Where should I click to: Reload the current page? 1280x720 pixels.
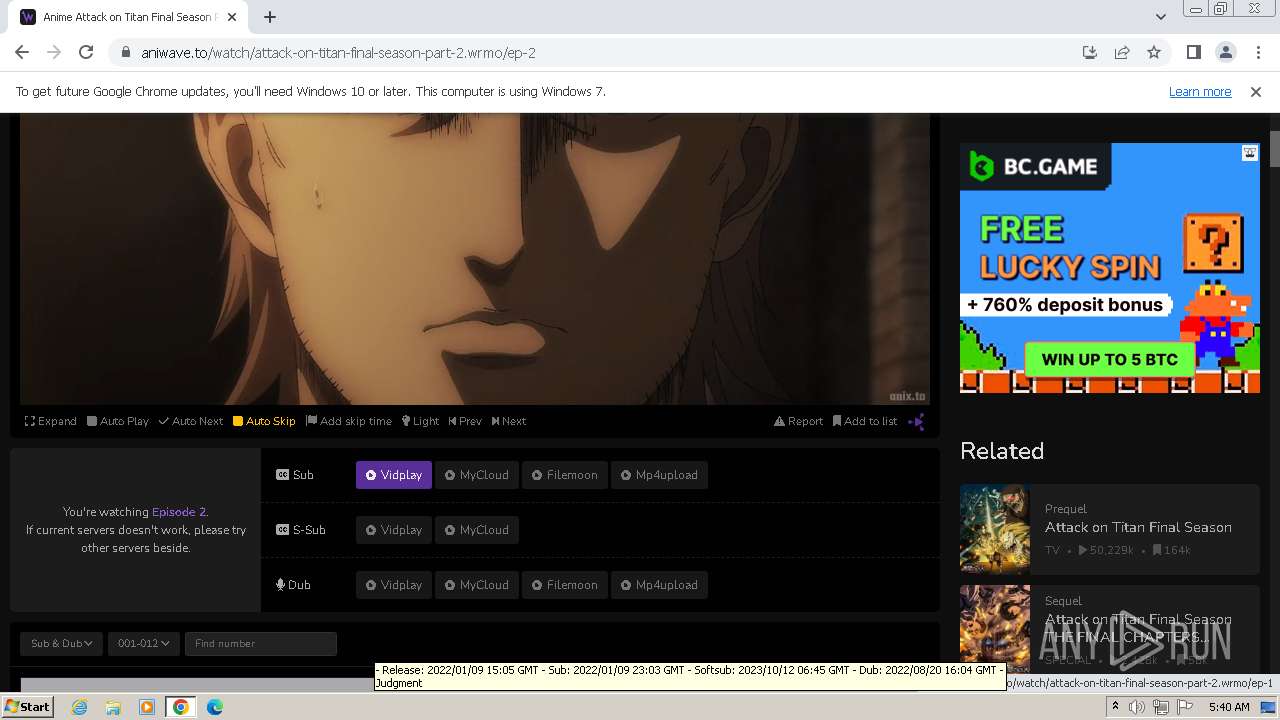coord(86,53)
